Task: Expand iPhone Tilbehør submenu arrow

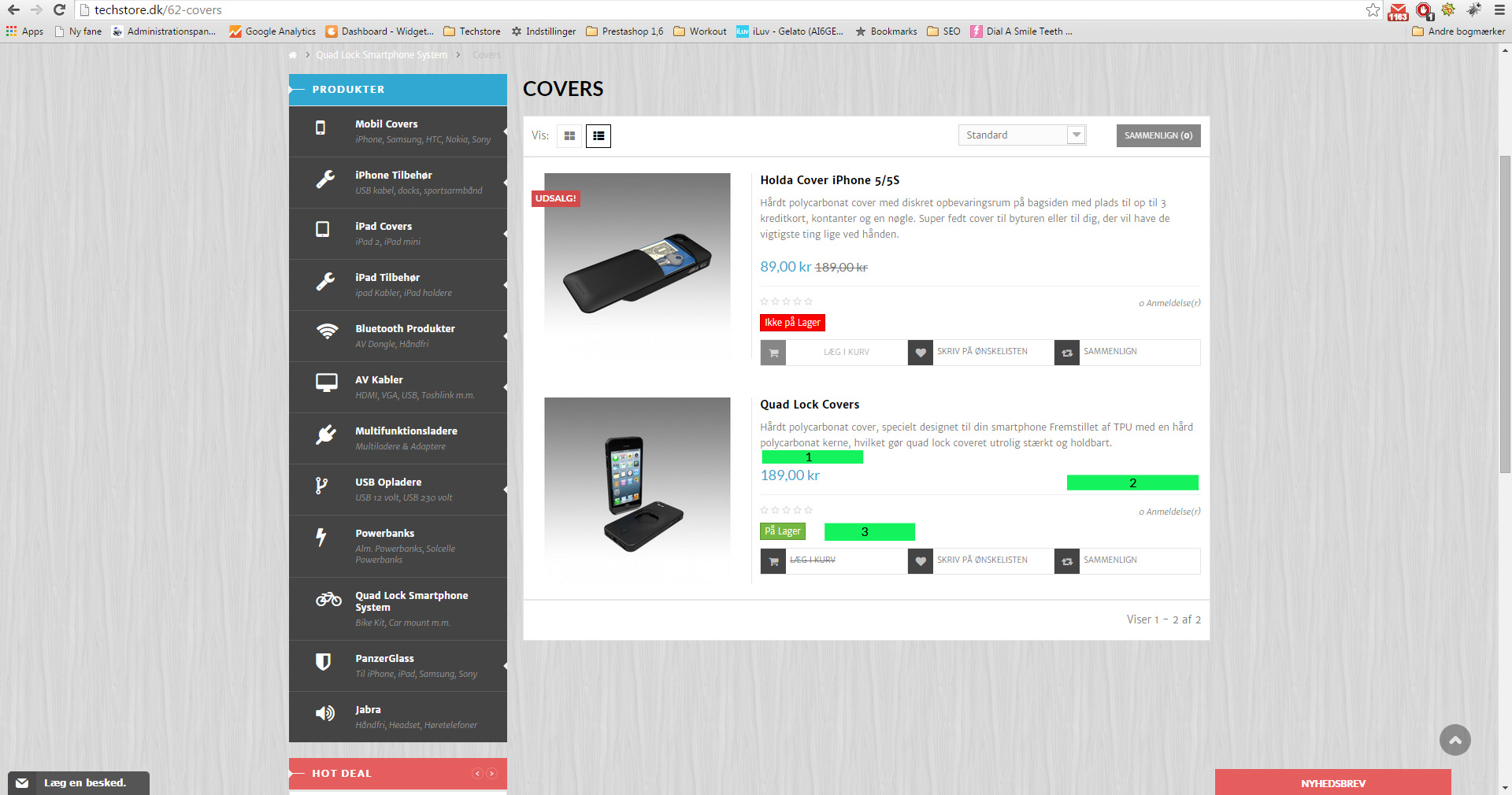Action: click(505, 183)
